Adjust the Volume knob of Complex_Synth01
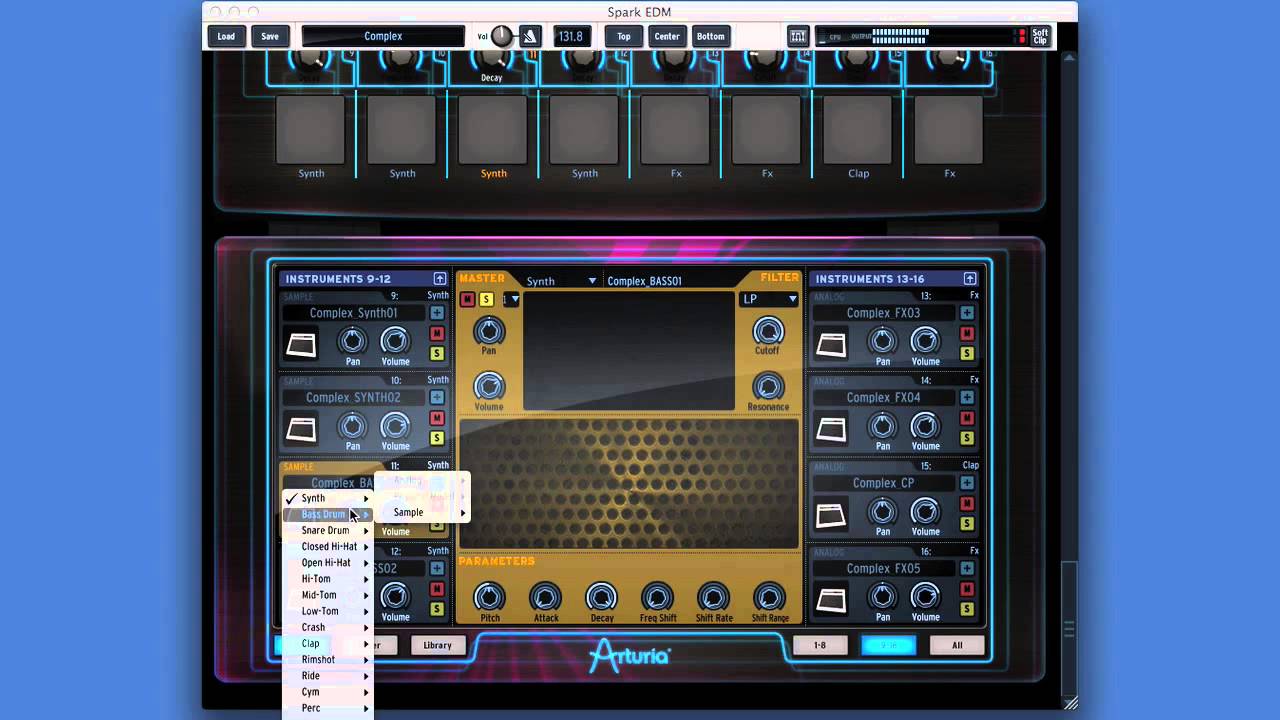This screenshot has width=1280, height=720. coord(395,341)
